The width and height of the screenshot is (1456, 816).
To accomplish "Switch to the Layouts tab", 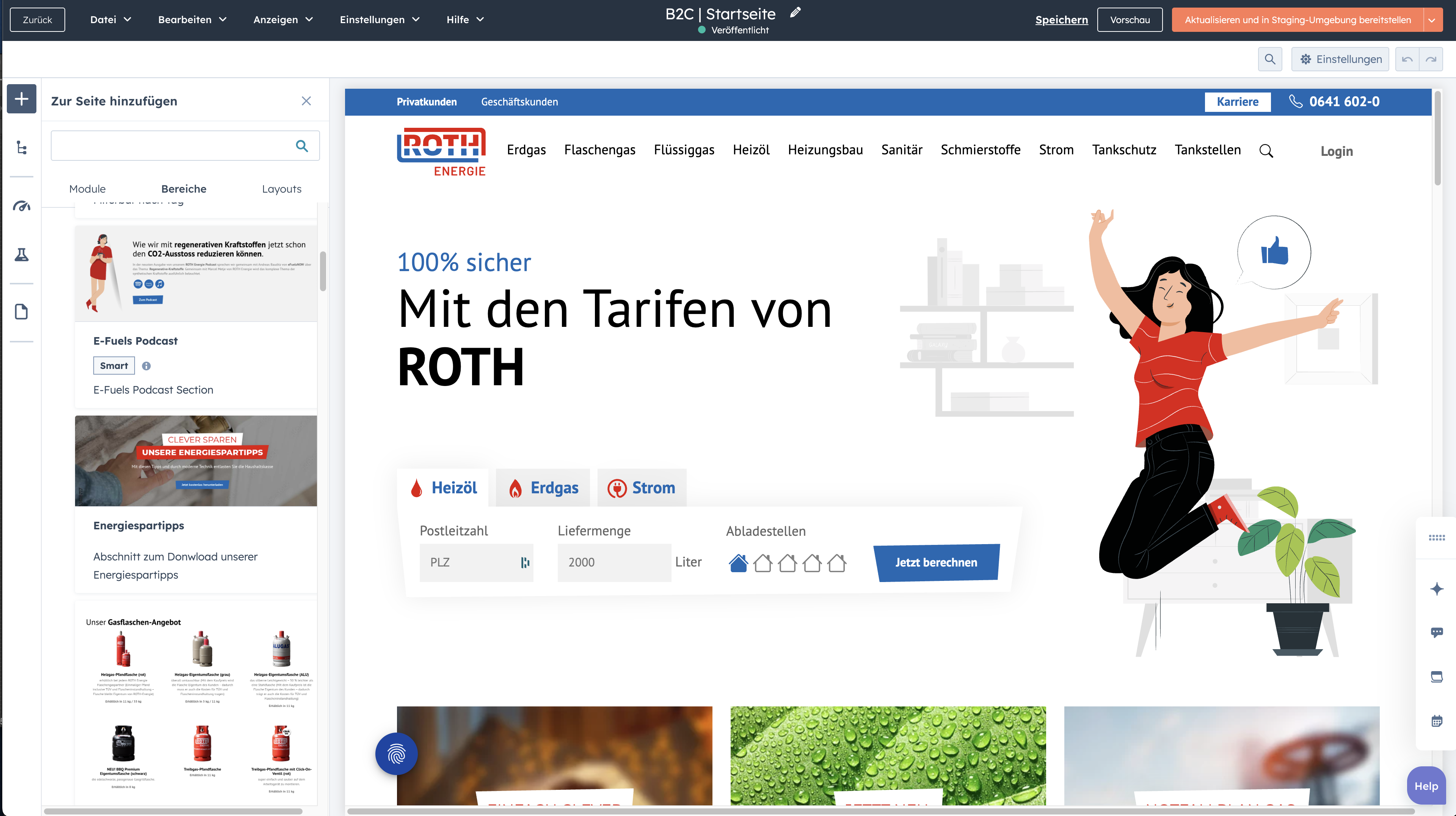I will pyautogui.click(x=281, y=189).
